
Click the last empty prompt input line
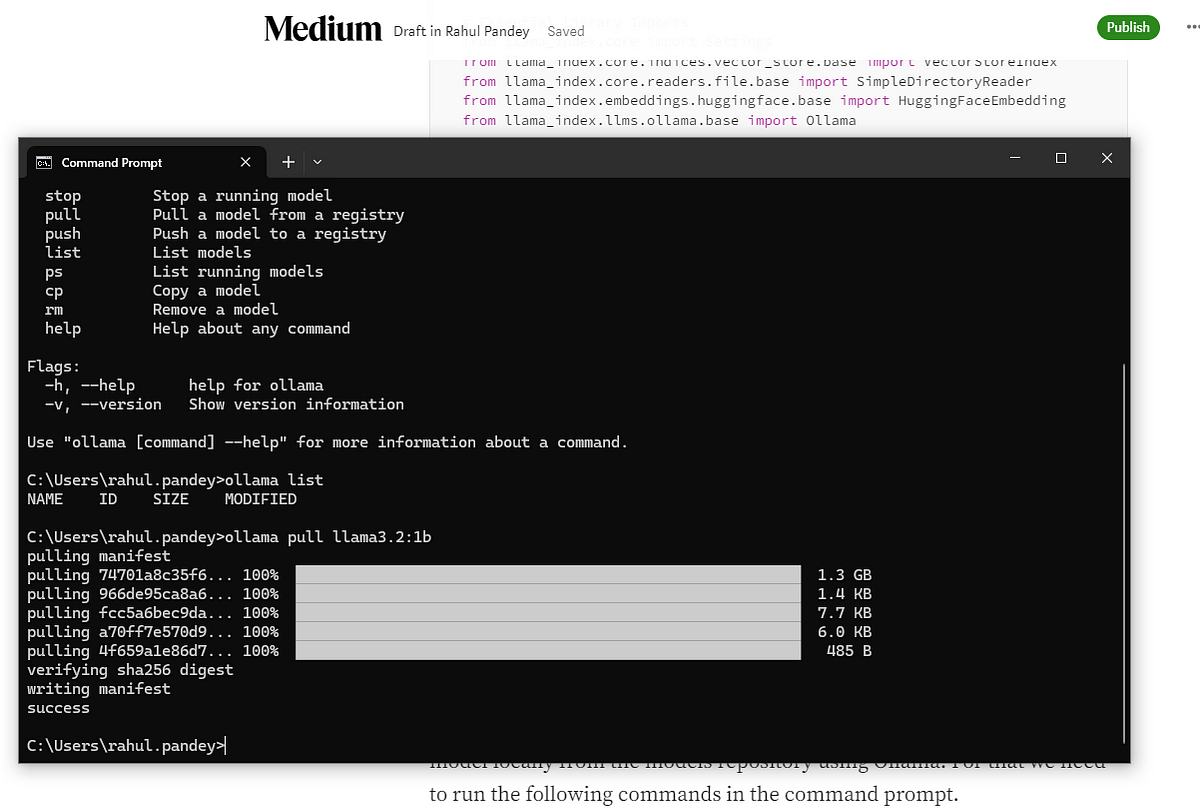coord(127,745)
